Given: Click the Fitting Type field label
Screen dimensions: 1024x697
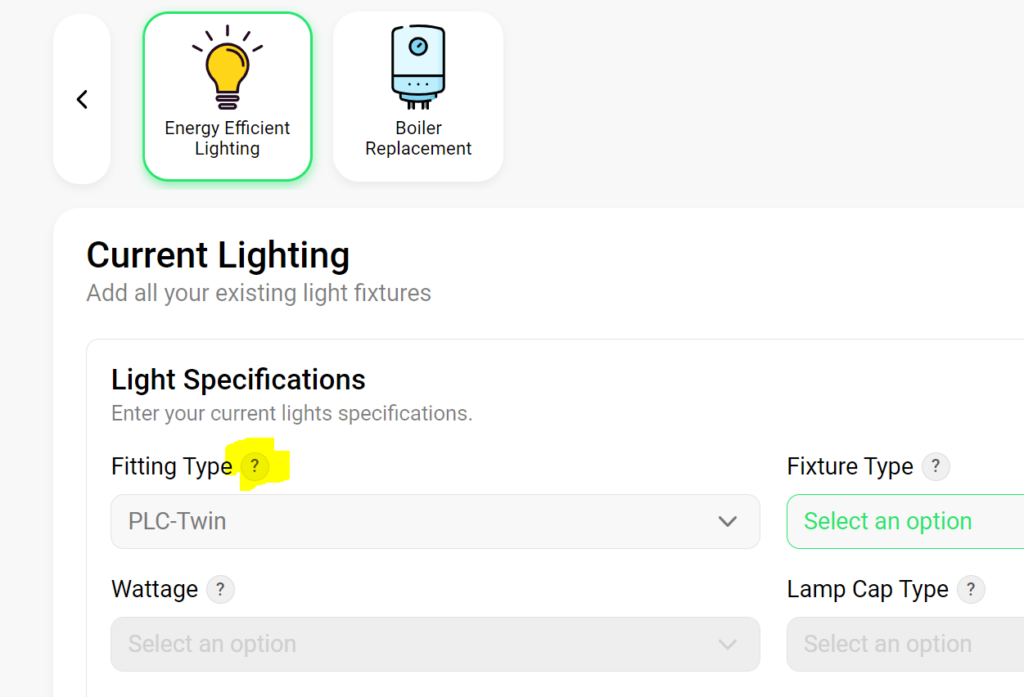Looking at the screenshot, I should [x=172, y=466].
